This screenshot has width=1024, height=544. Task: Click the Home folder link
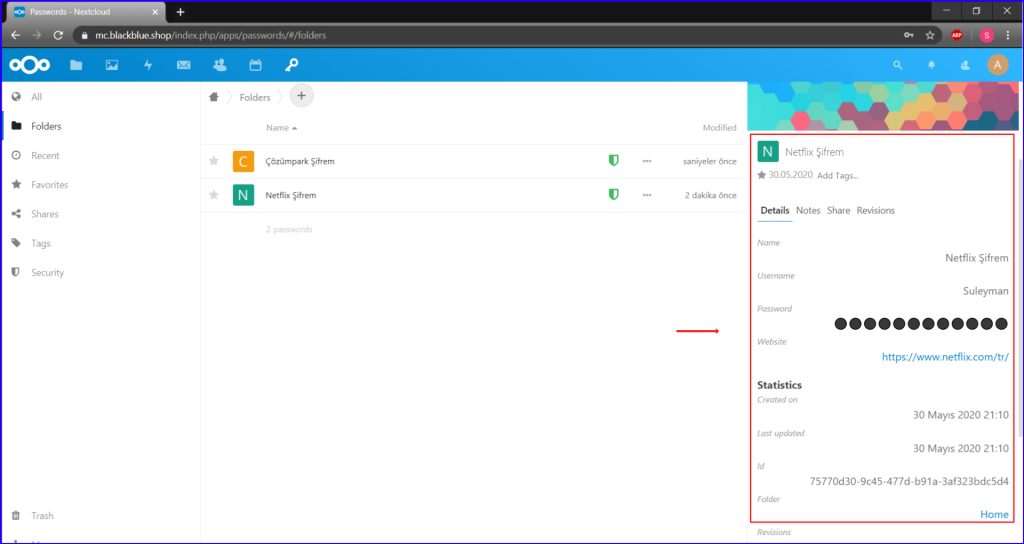(x=994, y=515)
